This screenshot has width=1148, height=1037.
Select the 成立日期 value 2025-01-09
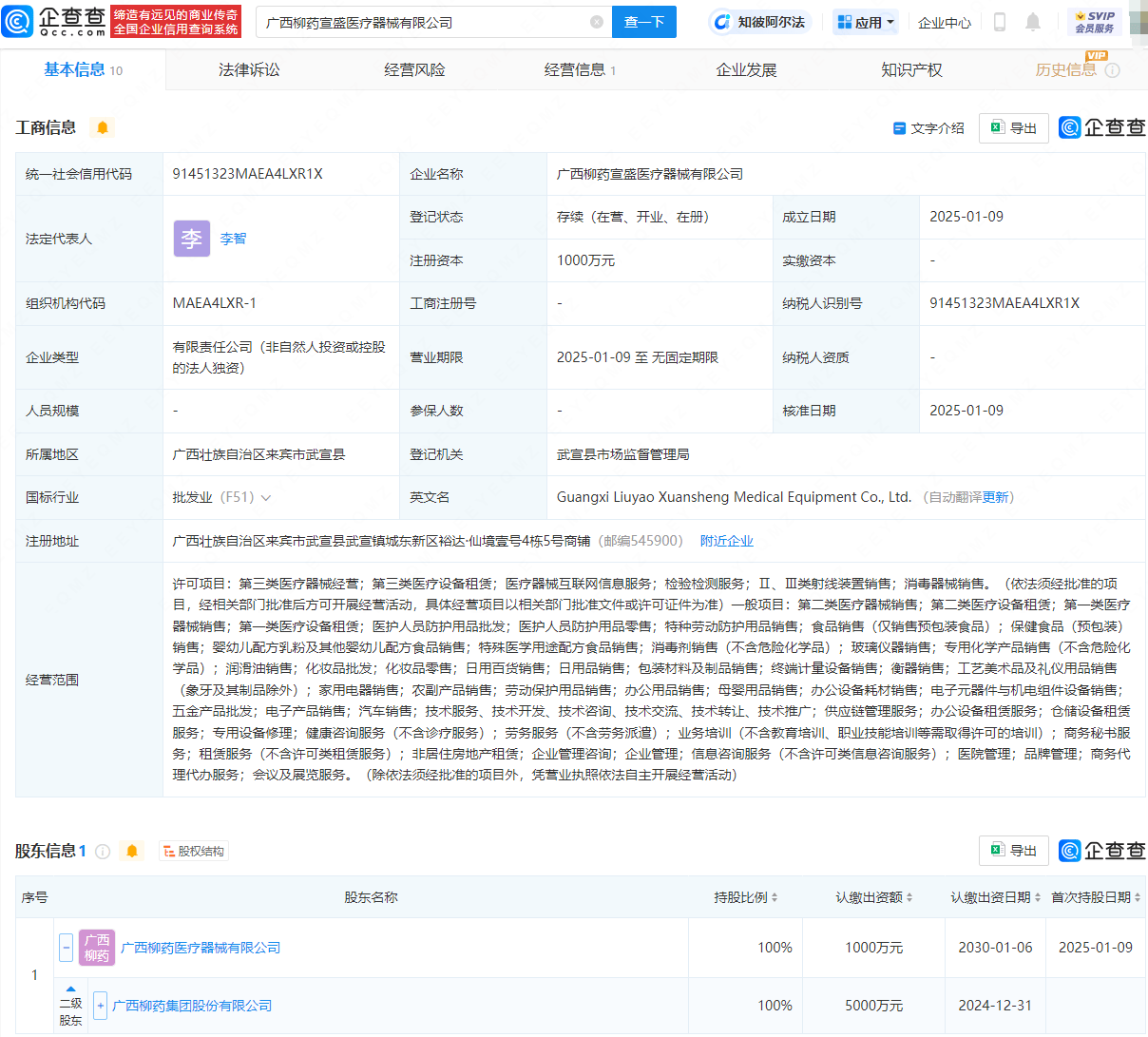pos(966,217)
